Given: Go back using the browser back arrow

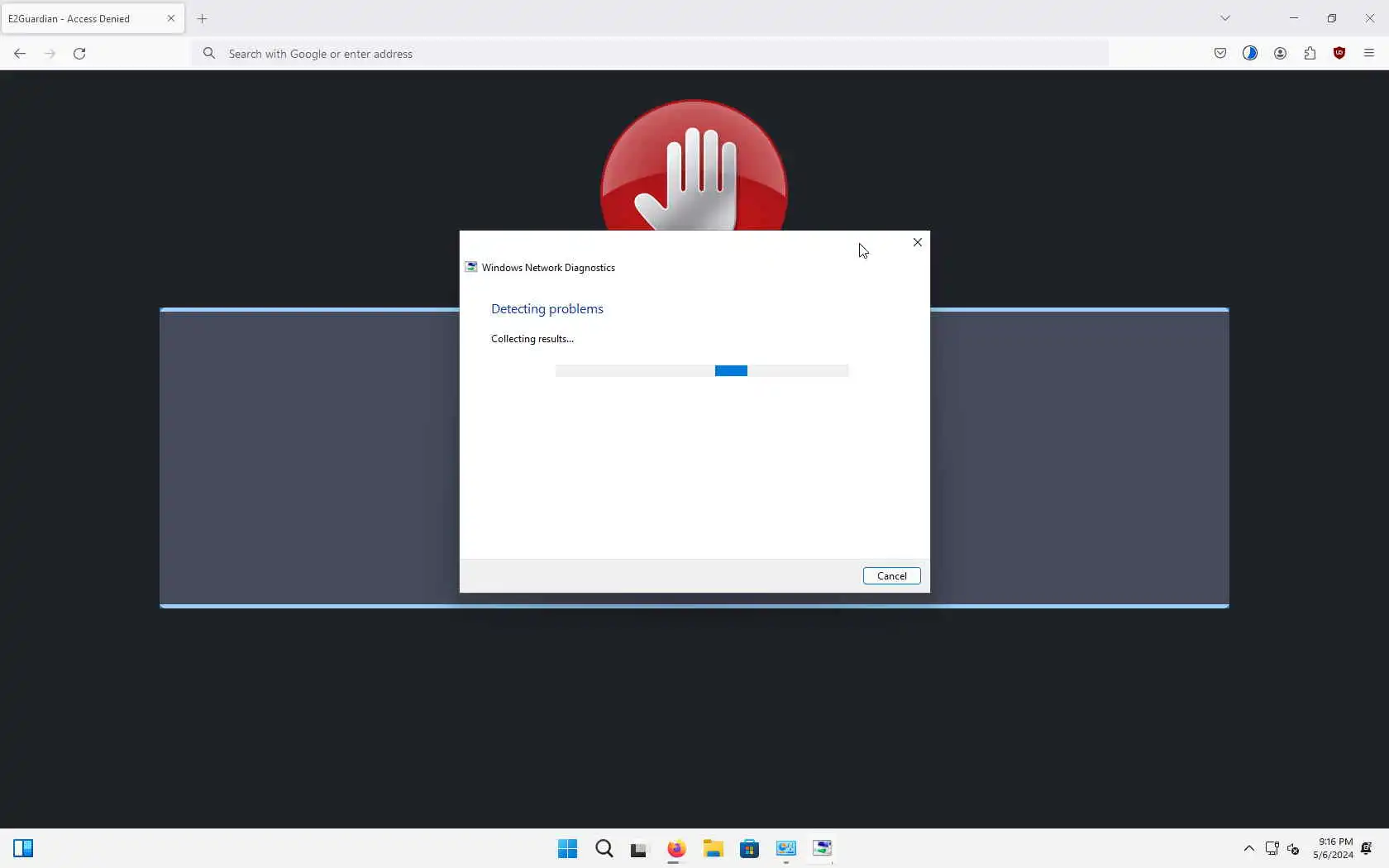Looking at the screenshot, I should pyautogui.click(x=20, y=54).
